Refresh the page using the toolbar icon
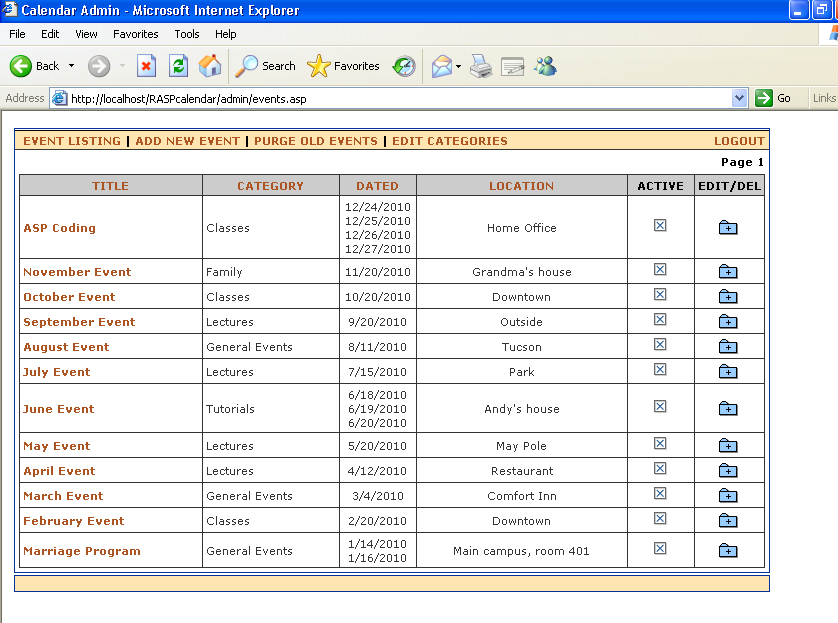 (179, 66)
